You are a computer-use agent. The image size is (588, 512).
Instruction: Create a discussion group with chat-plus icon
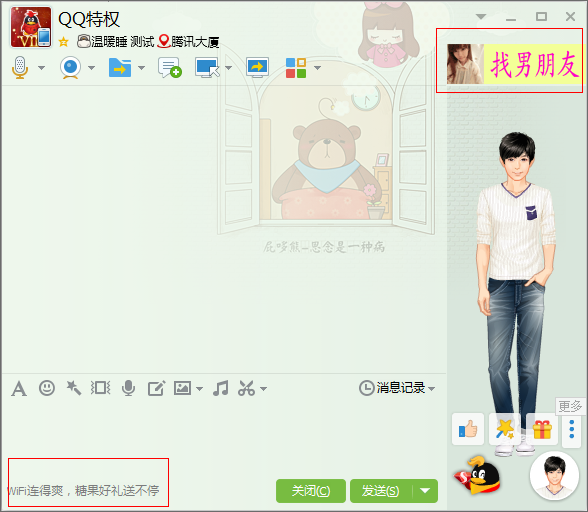(170, 68)
